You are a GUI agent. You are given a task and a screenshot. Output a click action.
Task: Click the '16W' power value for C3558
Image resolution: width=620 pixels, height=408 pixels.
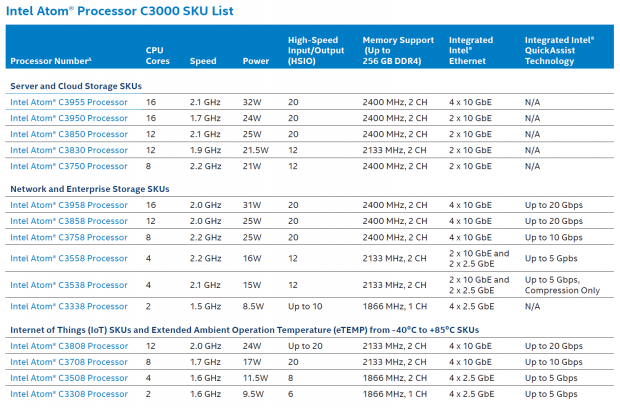point(252,259)
